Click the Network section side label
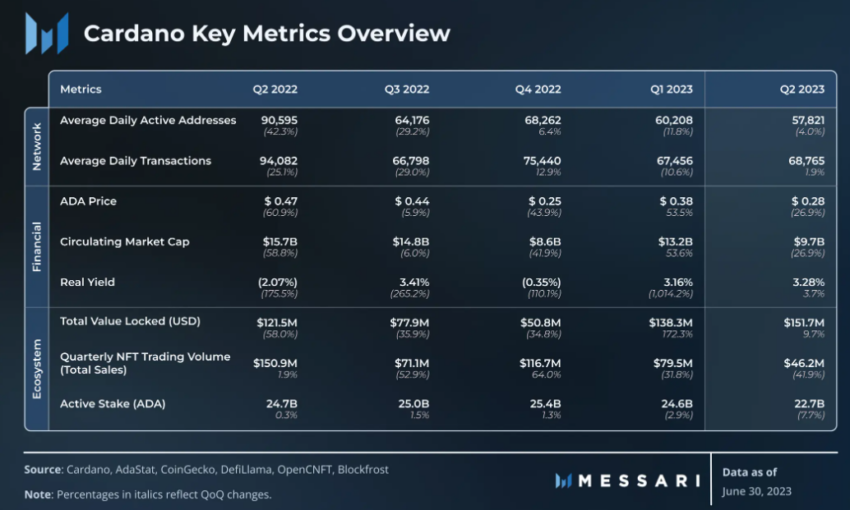Screen dimensions: 850x510 coord(37,146)
